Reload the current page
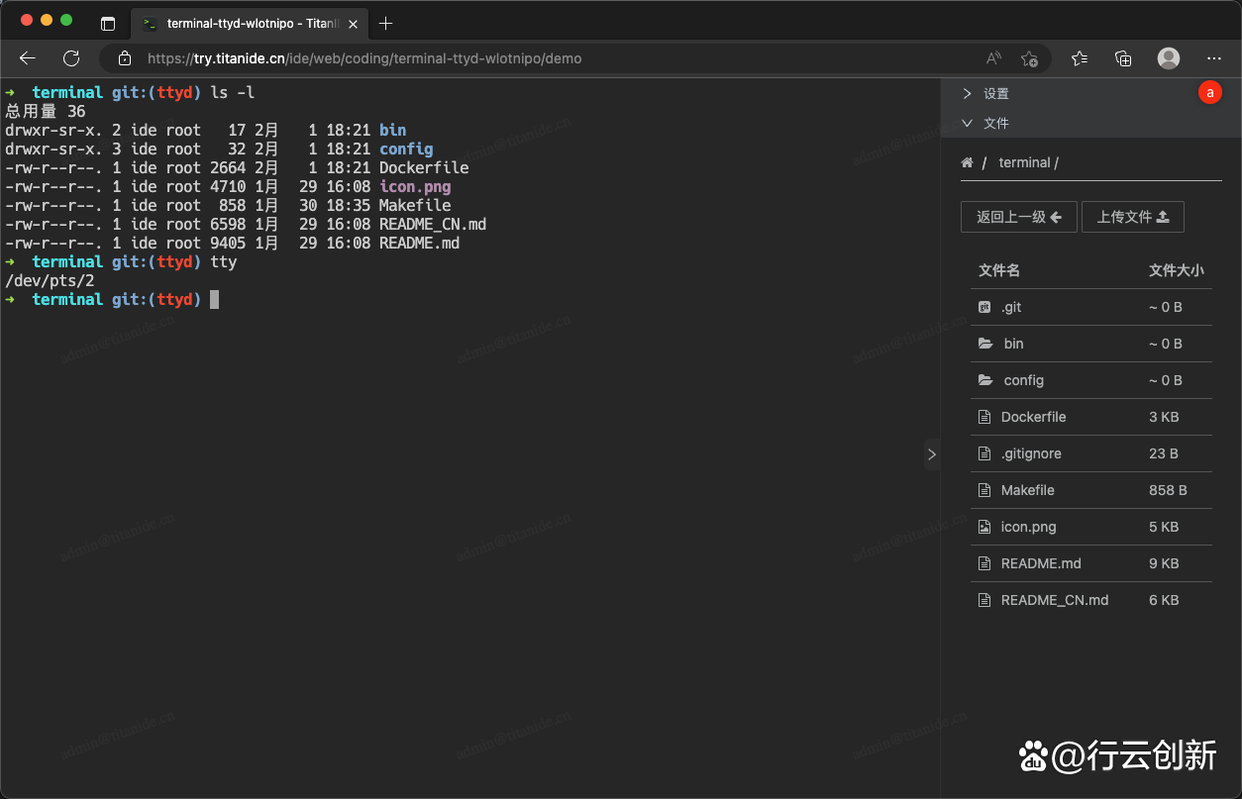The image size is (1242, 799). coord(71,58)
